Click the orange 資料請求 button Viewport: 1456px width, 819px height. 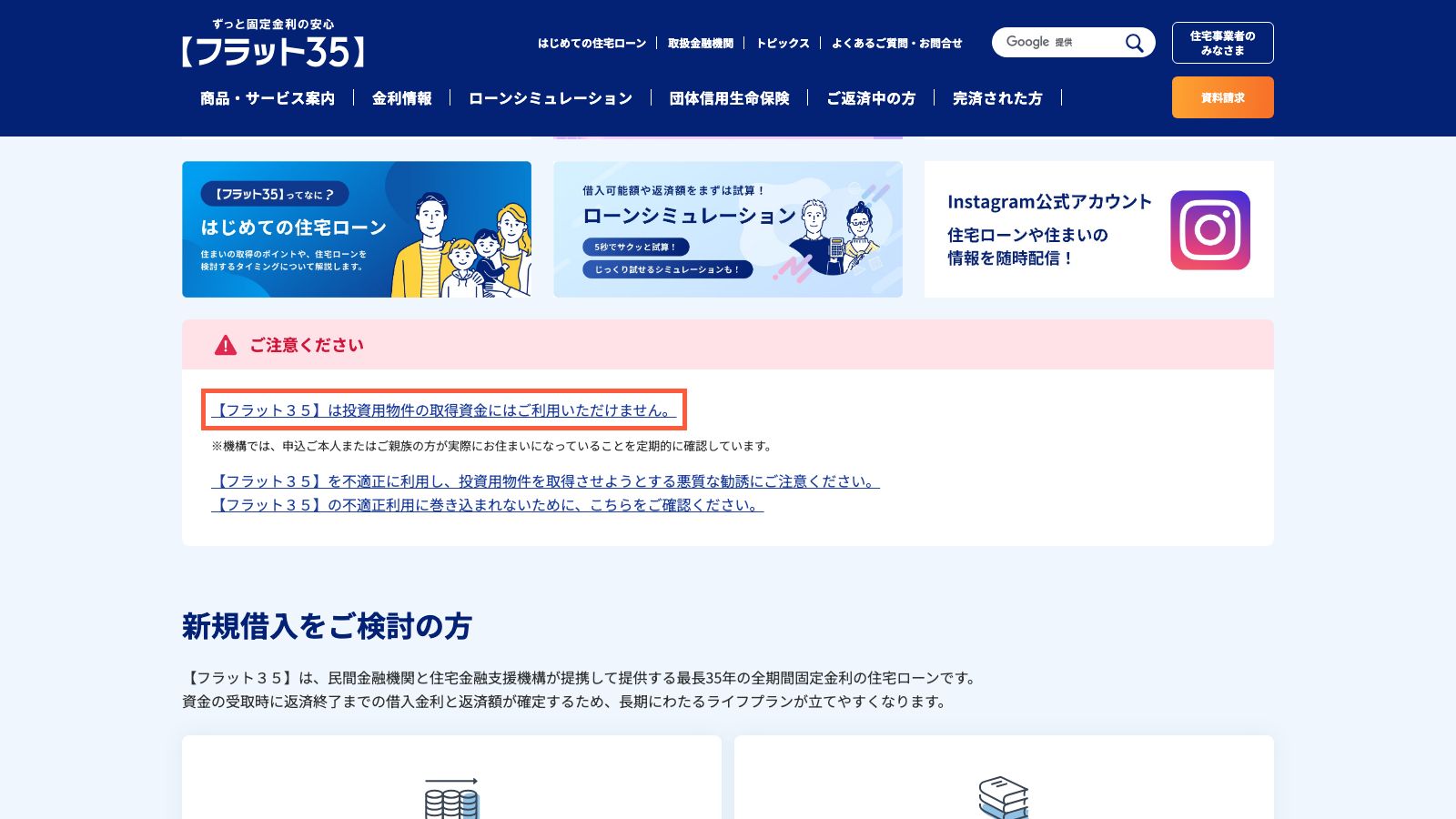point(1222,97)
